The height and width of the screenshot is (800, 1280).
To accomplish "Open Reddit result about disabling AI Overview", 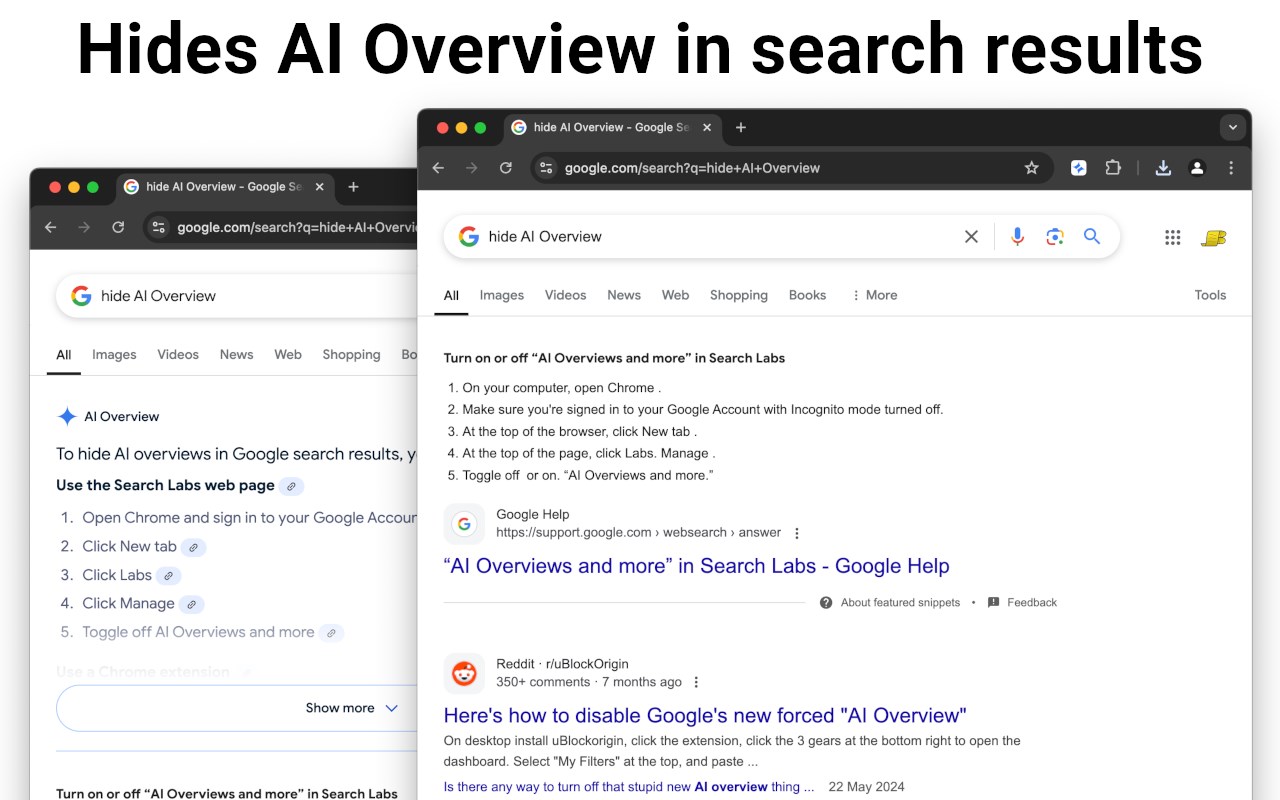I will (705, 716).
